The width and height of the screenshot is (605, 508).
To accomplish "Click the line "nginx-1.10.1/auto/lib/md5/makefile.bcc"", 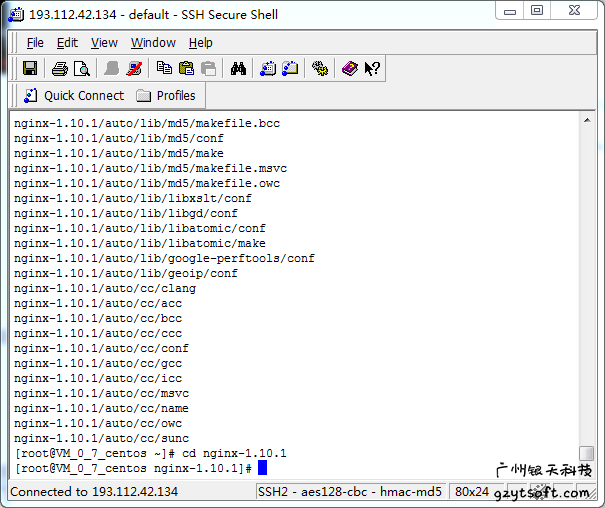I will [147, 123].
